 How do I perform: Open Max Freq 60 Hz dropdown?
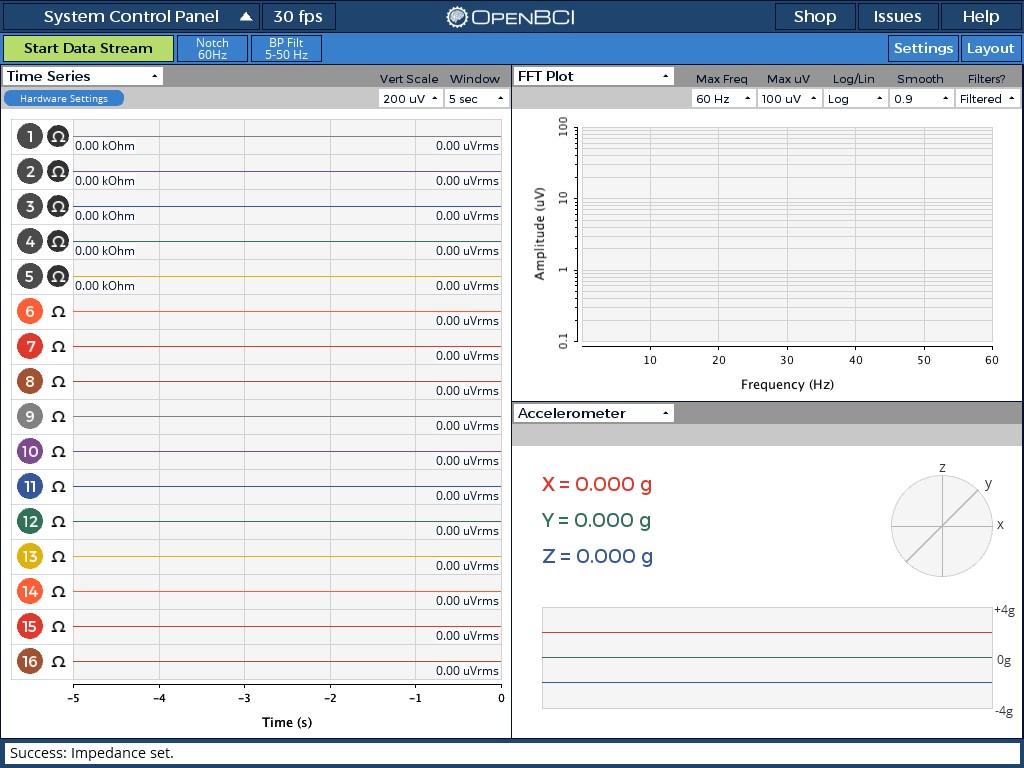pos(724,99)
